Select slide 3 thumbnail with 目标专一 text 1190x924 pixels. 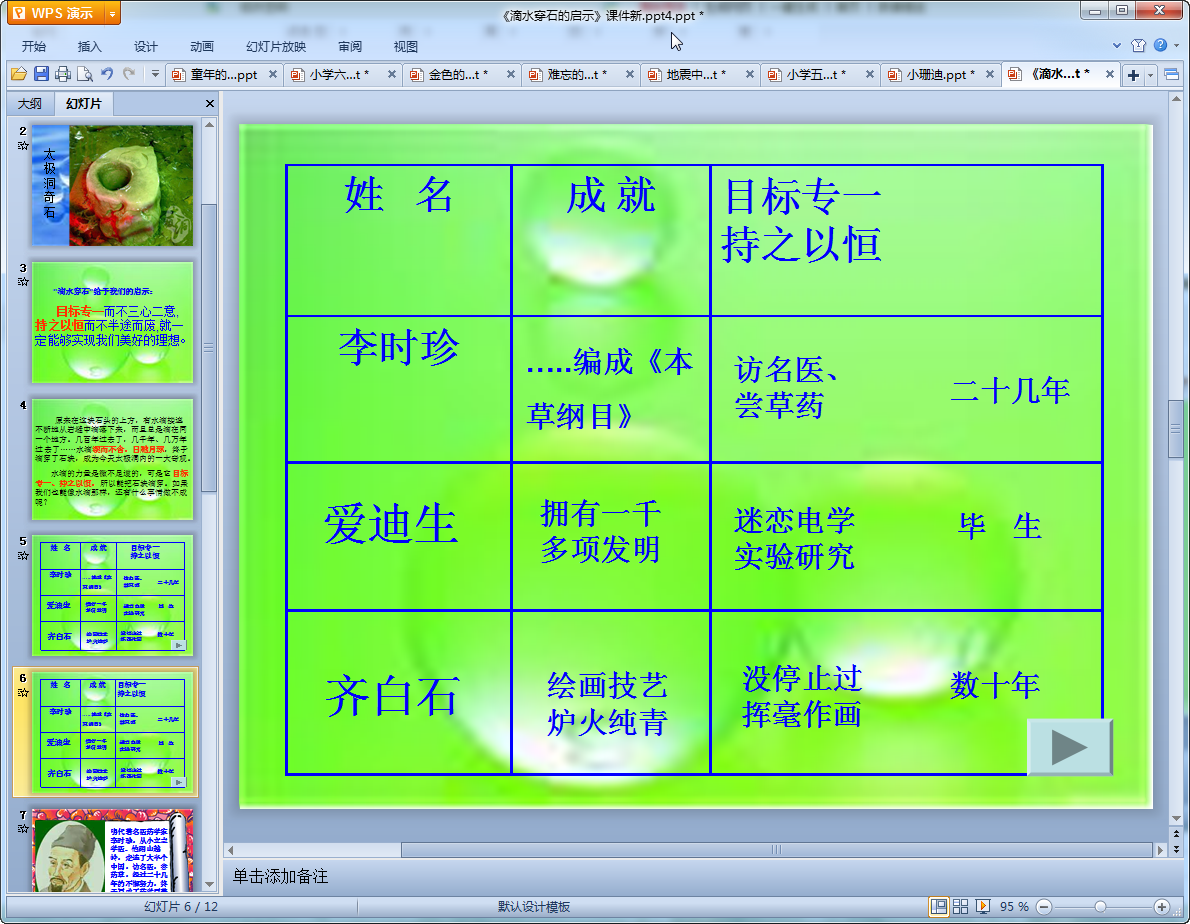(x=112, y=322)
